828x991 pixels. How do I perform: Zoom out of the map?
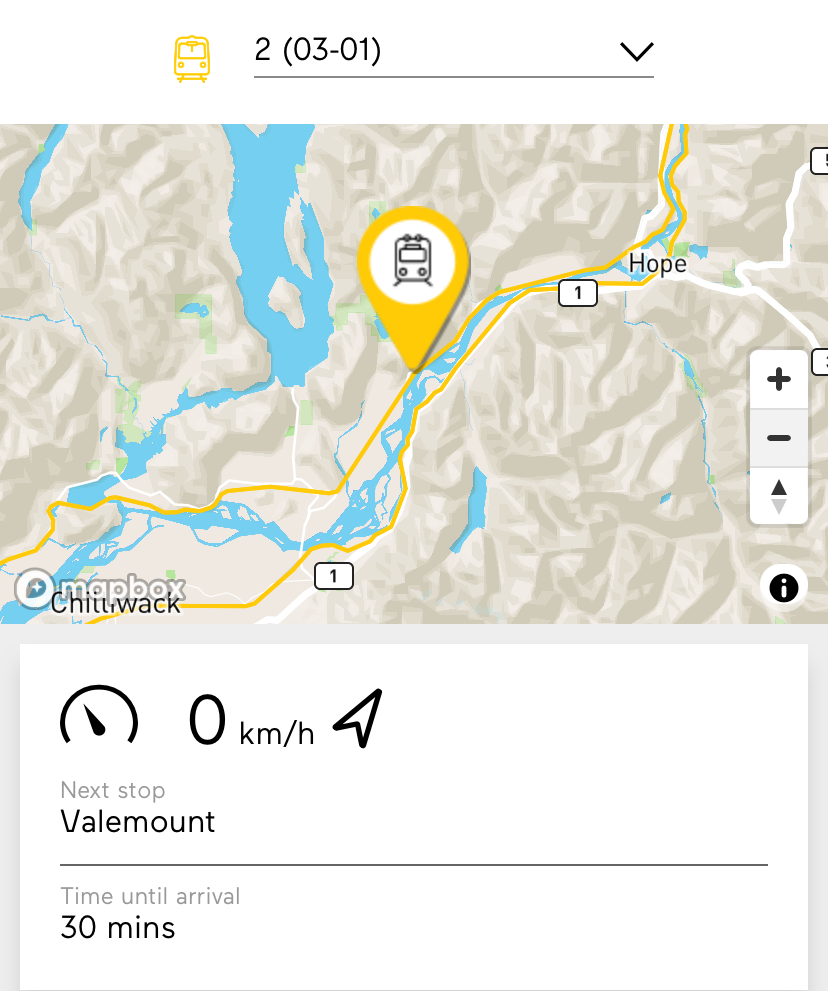tap(778, 438)
